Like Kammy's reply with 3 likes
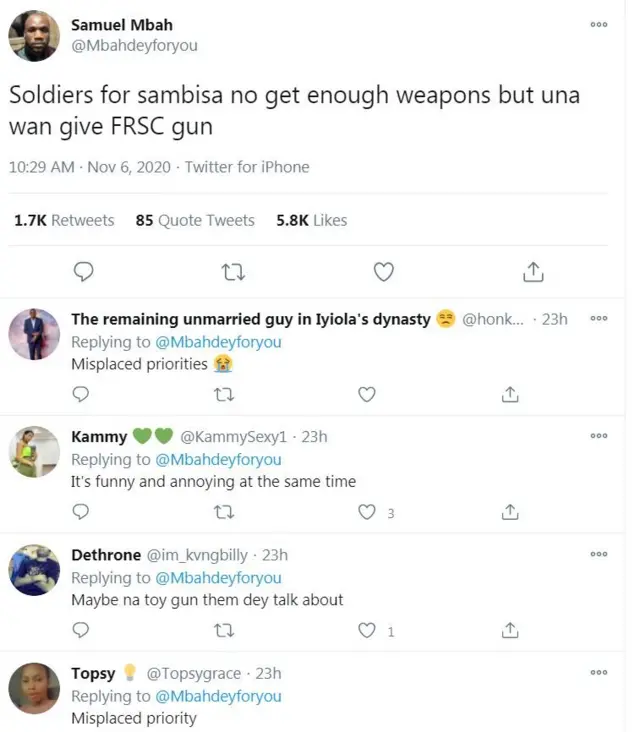The width and height of the screenshot is (640, 732). (x=367, y=512)
